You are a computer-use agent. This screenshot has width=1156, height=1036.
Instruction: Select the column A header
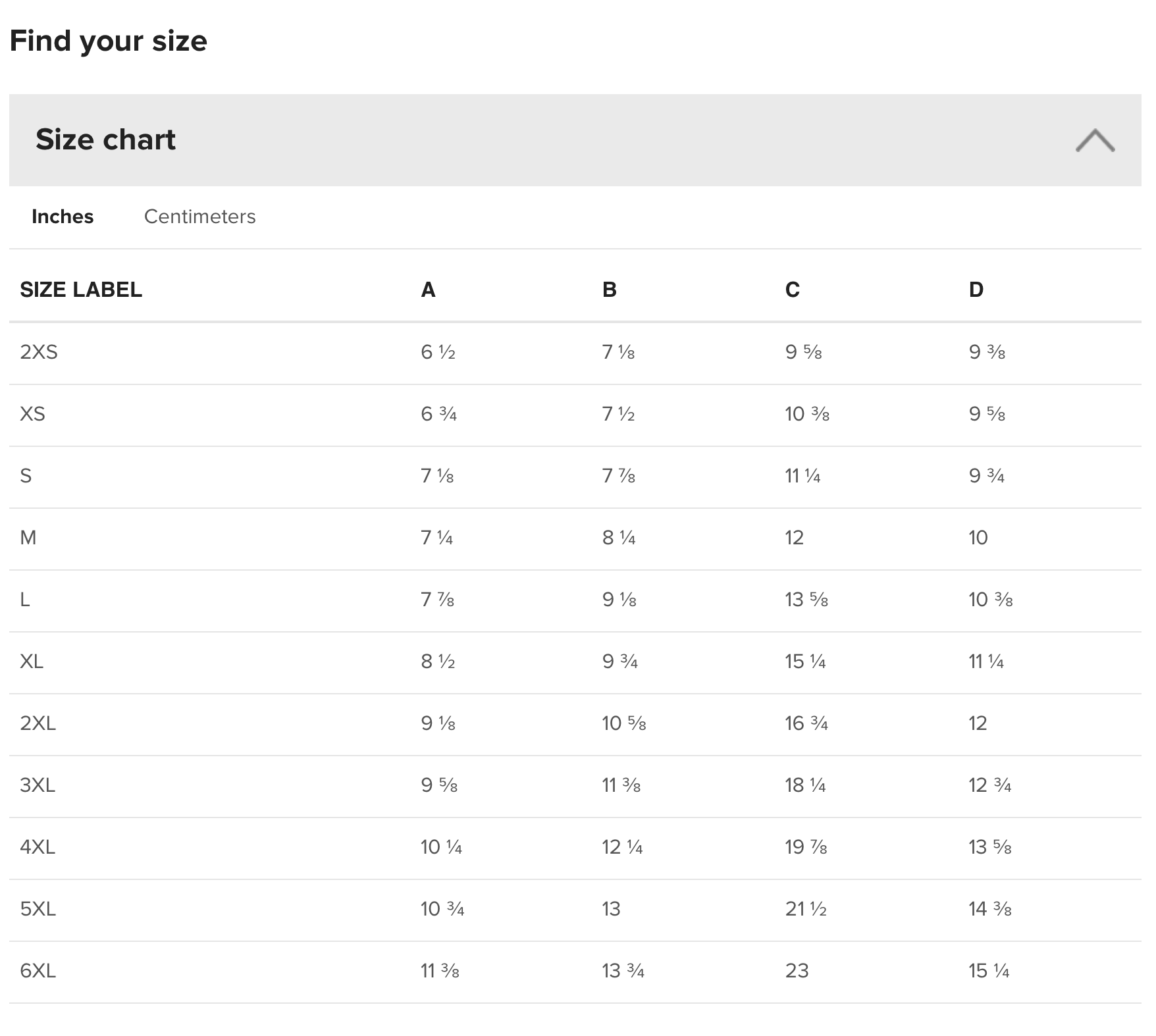coord(428,290)
